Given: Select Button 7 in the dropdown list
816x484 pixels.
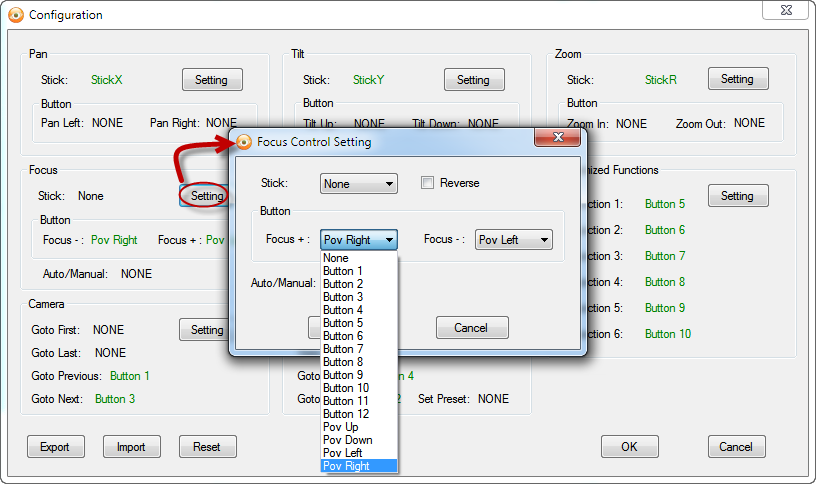Looking at the screenshot, I should (x=359, y=349).
